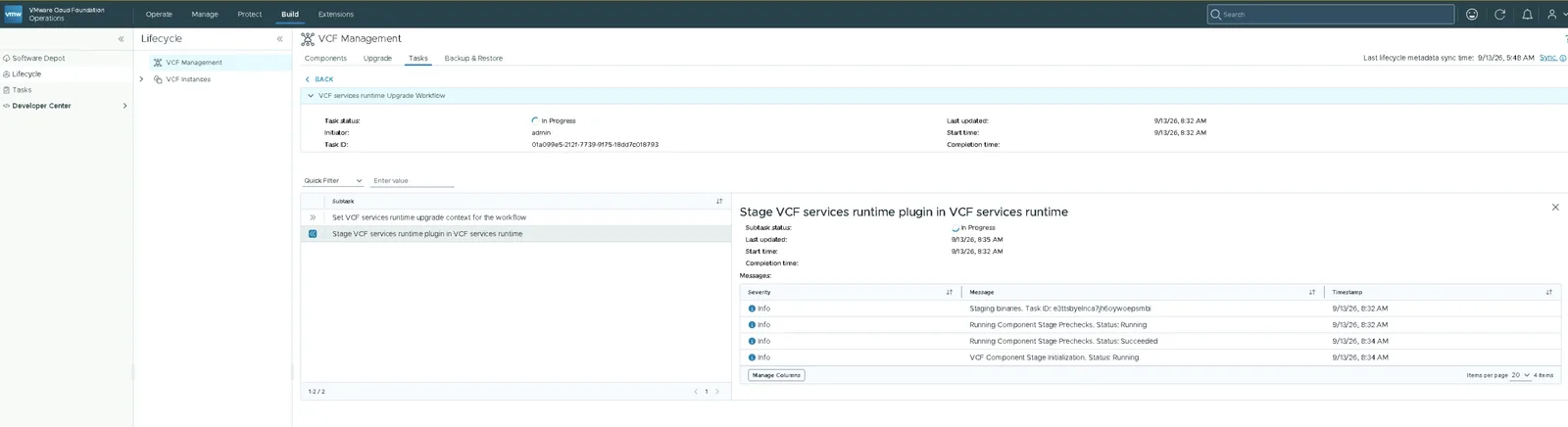Click the info icon beside Sync
The width and height of the screenshot is (1568, 427).
[x=1562, y=59]
